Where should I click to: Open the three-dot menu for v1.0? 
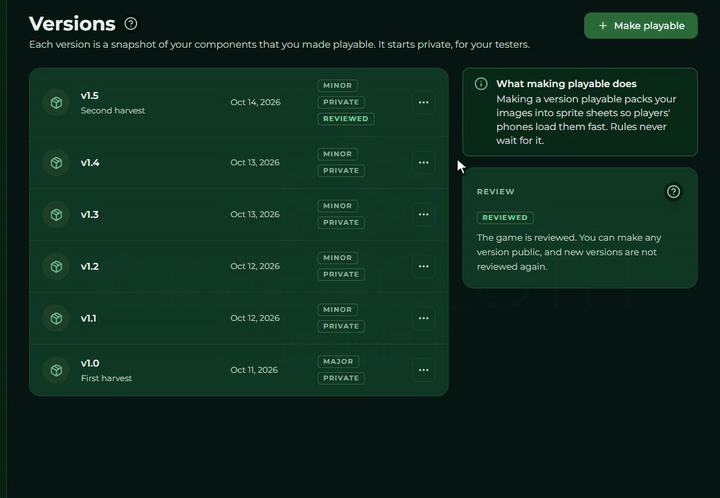(423, 370)
